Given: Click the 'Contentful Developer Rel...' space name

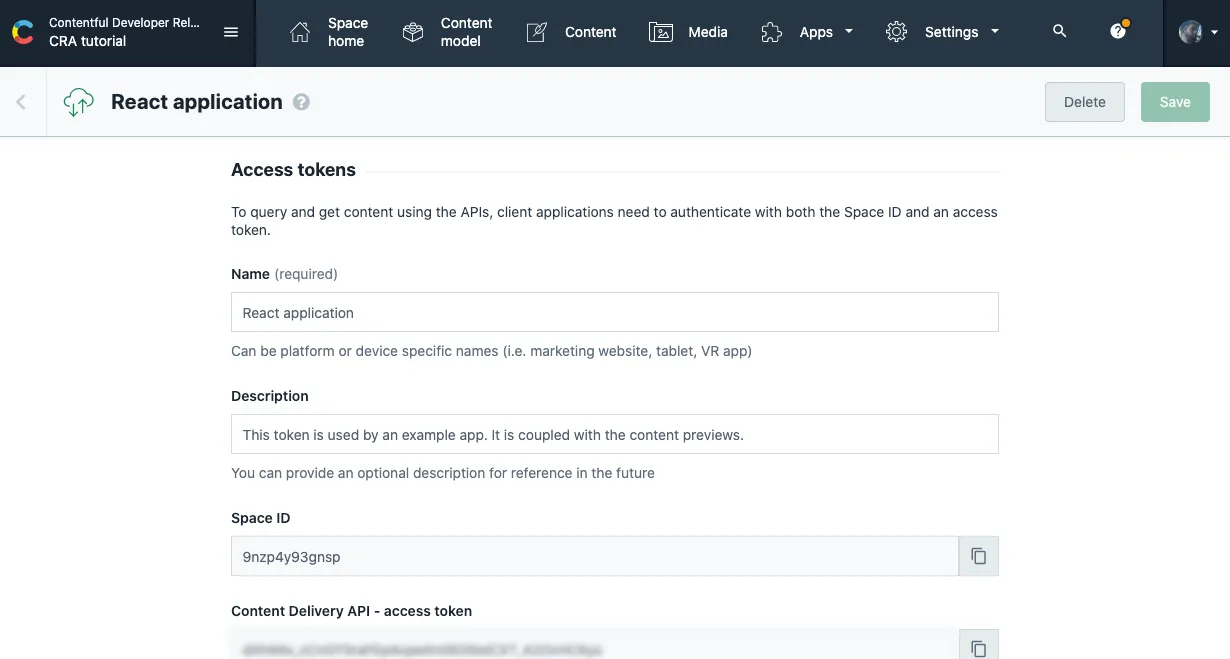Looking at the screenshot, I should click(125, 23).
